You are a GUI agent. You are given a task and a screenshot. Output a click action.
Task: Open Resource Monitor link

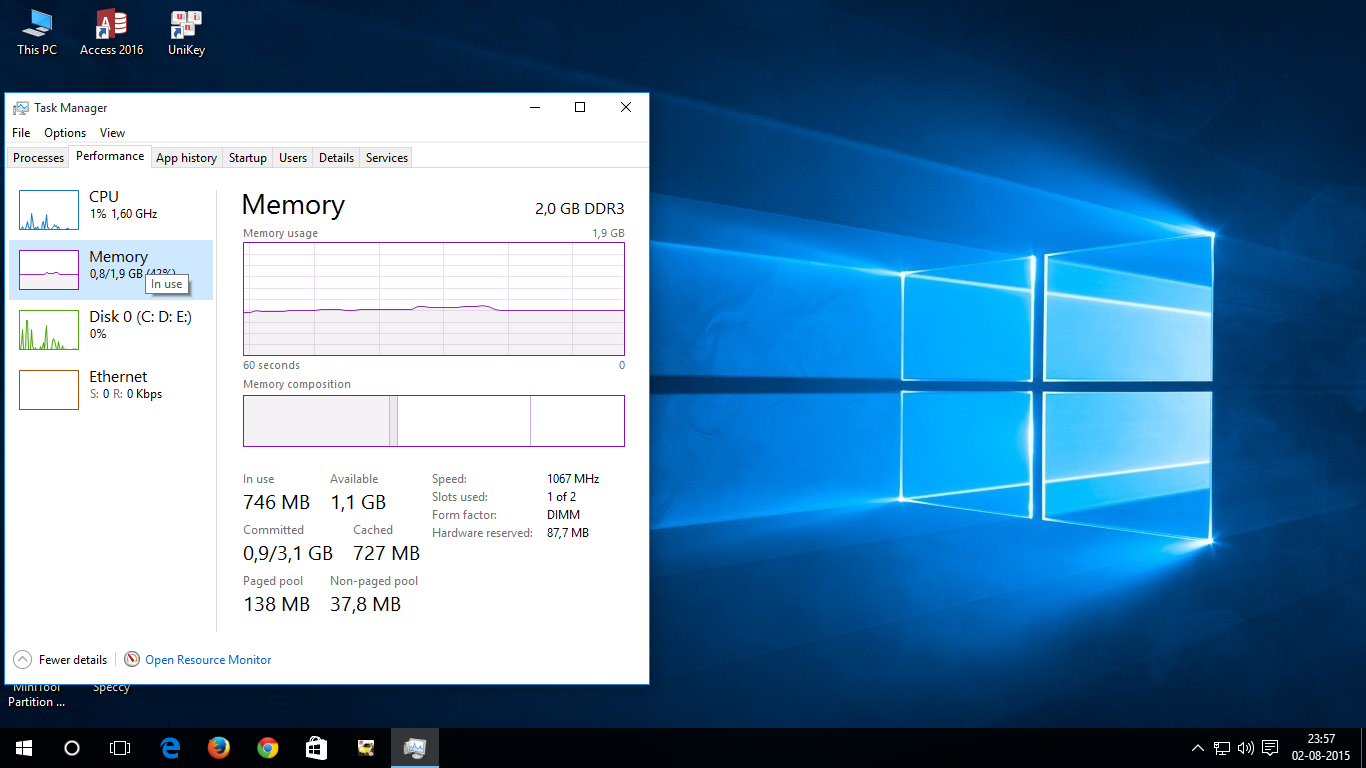[x=208, y=660]
